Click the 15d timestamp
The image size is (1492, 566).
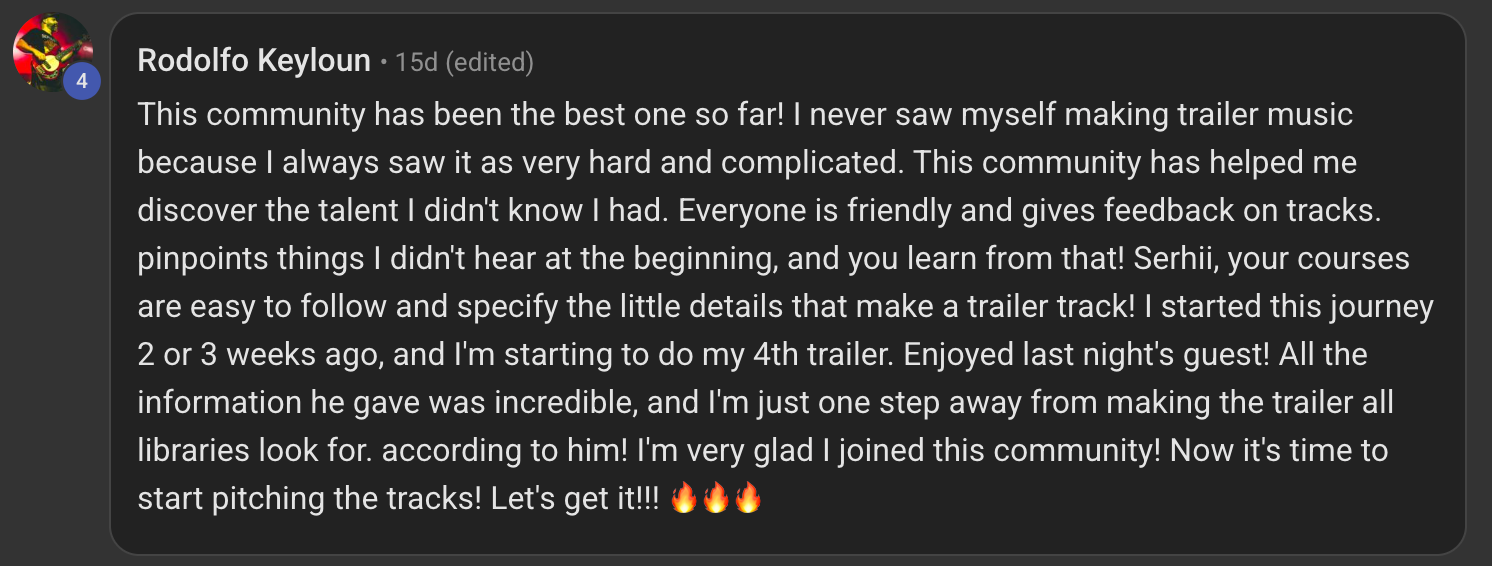coord(417,62)
